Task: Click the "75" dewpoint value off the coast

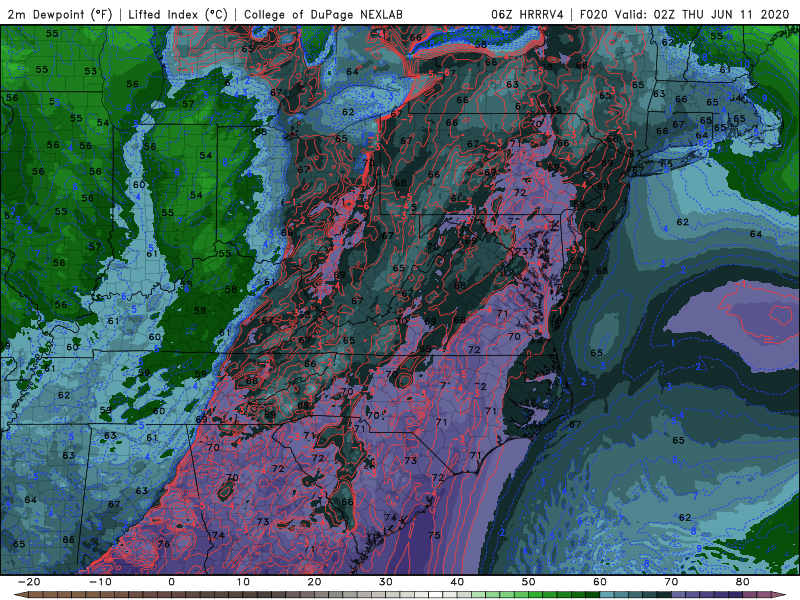Action: (434, 535)
